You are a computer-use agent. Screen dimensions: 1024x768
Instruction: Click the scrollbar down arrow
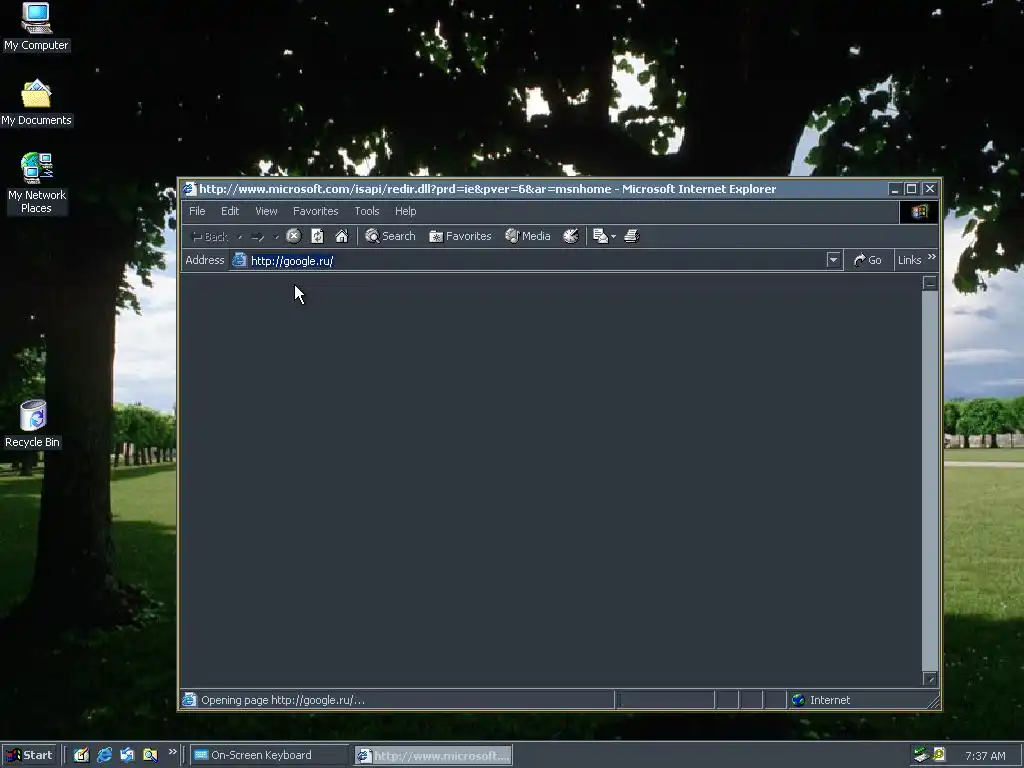point(930,679)
